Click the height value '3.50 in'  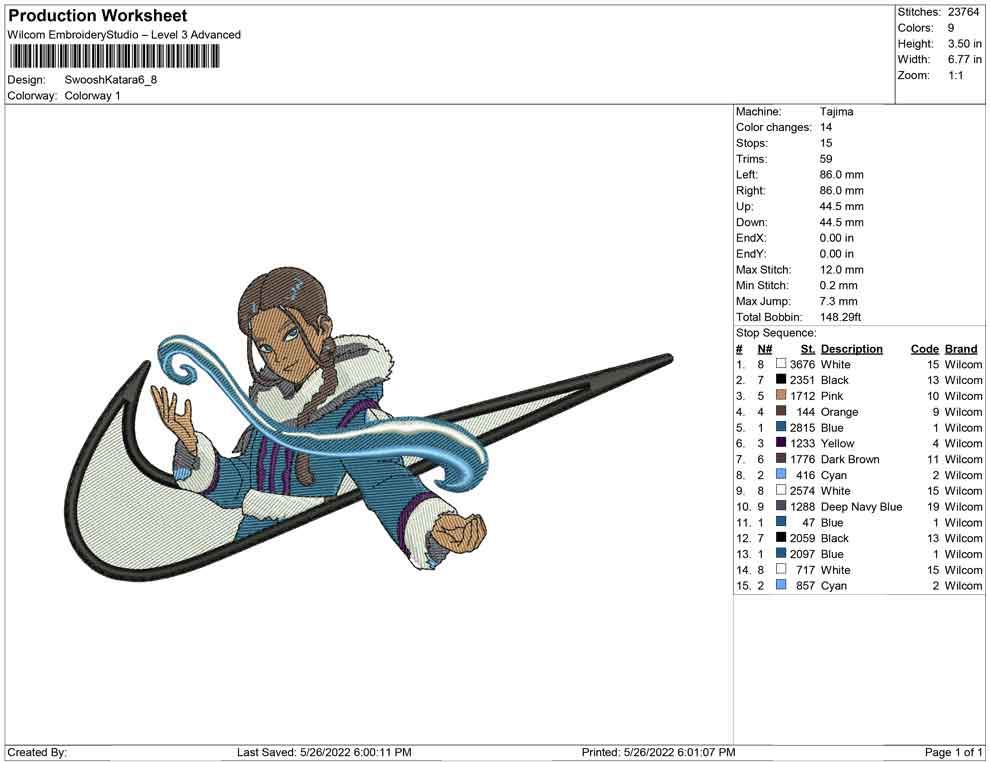(964, 44)
